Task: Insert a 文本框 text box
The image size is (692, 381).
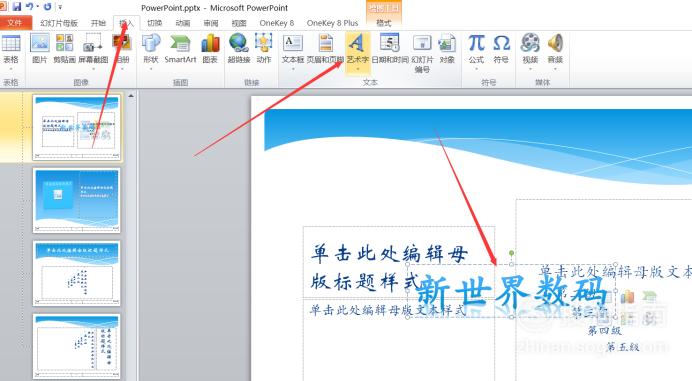Action: point(293,43)
